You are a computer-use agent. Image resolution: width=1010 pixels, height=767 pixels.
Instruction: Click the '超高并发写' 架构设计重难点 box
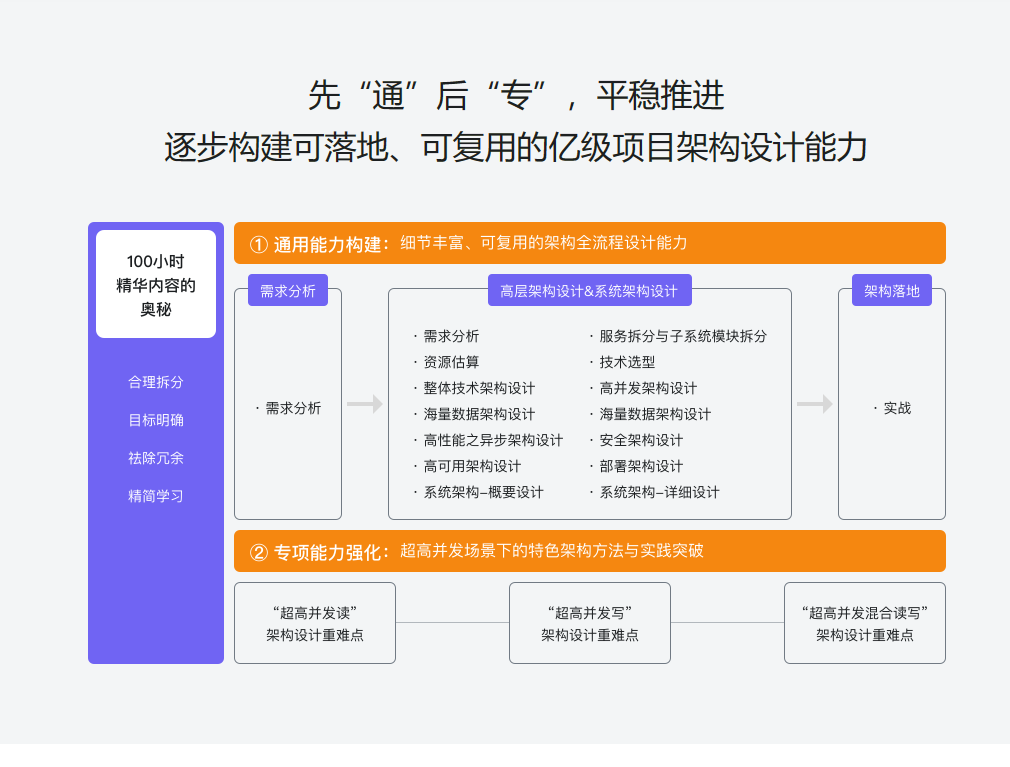pyautogui.click(x=589, y=623)
